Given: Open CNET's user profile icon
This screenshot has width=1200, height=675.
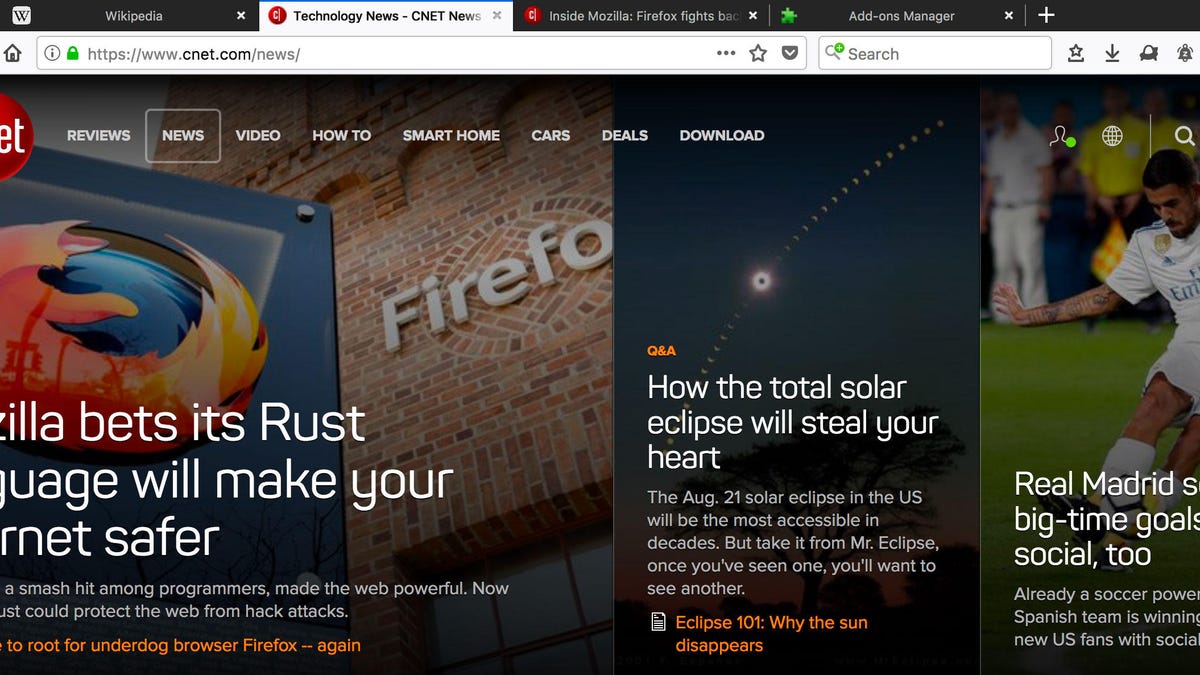Looking at the screenshot, I should 1059,136.
